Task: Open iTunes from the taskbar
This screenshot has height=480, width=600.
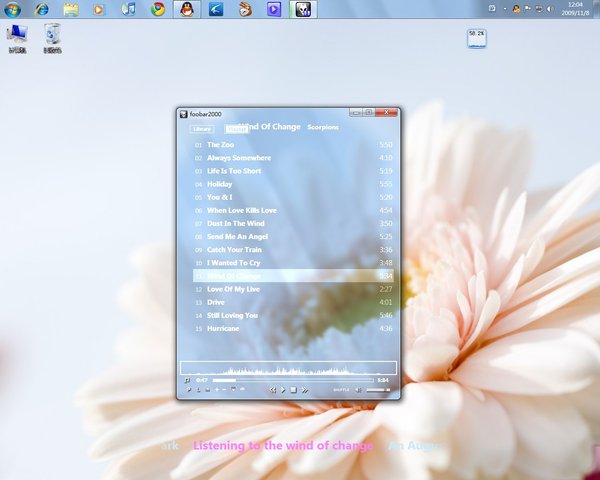Action: [129, 9]
